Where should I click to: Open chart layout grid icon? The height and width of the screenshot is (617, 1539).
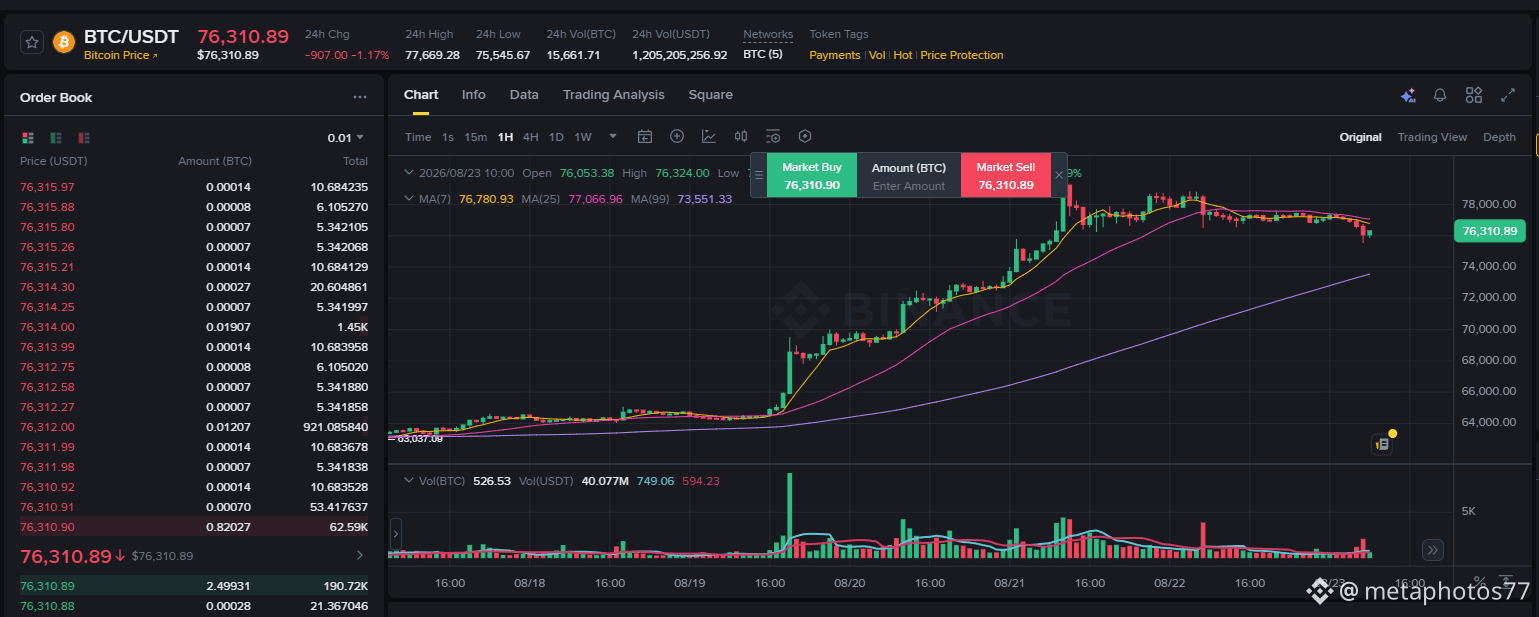coord(1474,96)
